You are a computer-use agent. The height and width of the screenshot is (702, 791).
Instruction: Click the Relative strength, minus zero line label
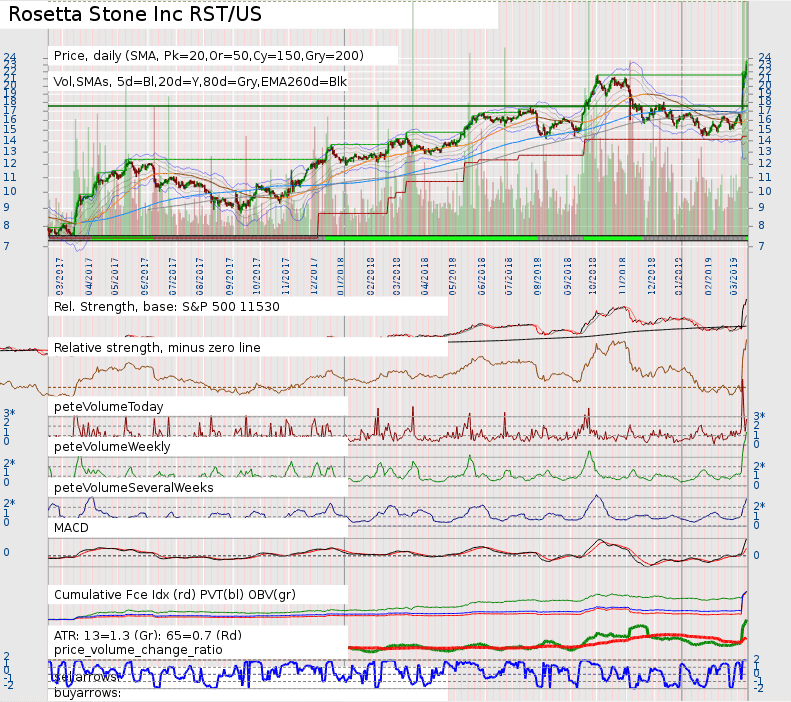[157, 347]
